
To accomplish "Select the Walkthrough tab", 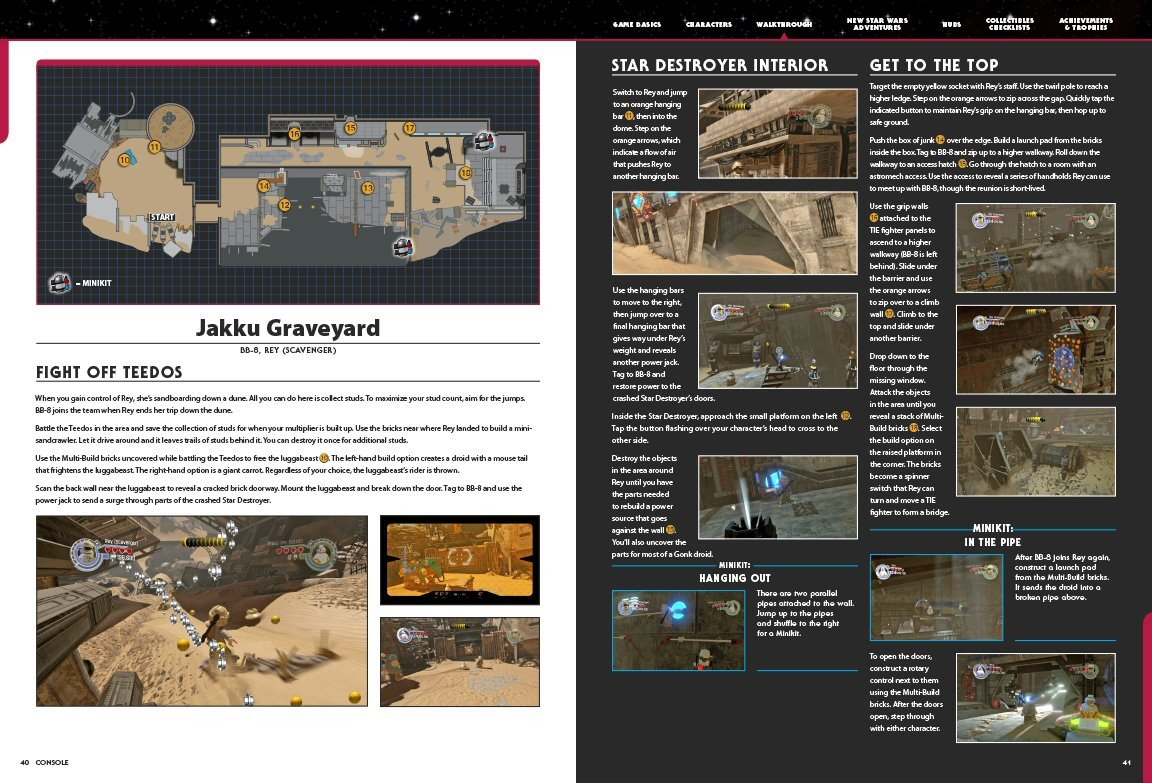I will pos(784,24).
